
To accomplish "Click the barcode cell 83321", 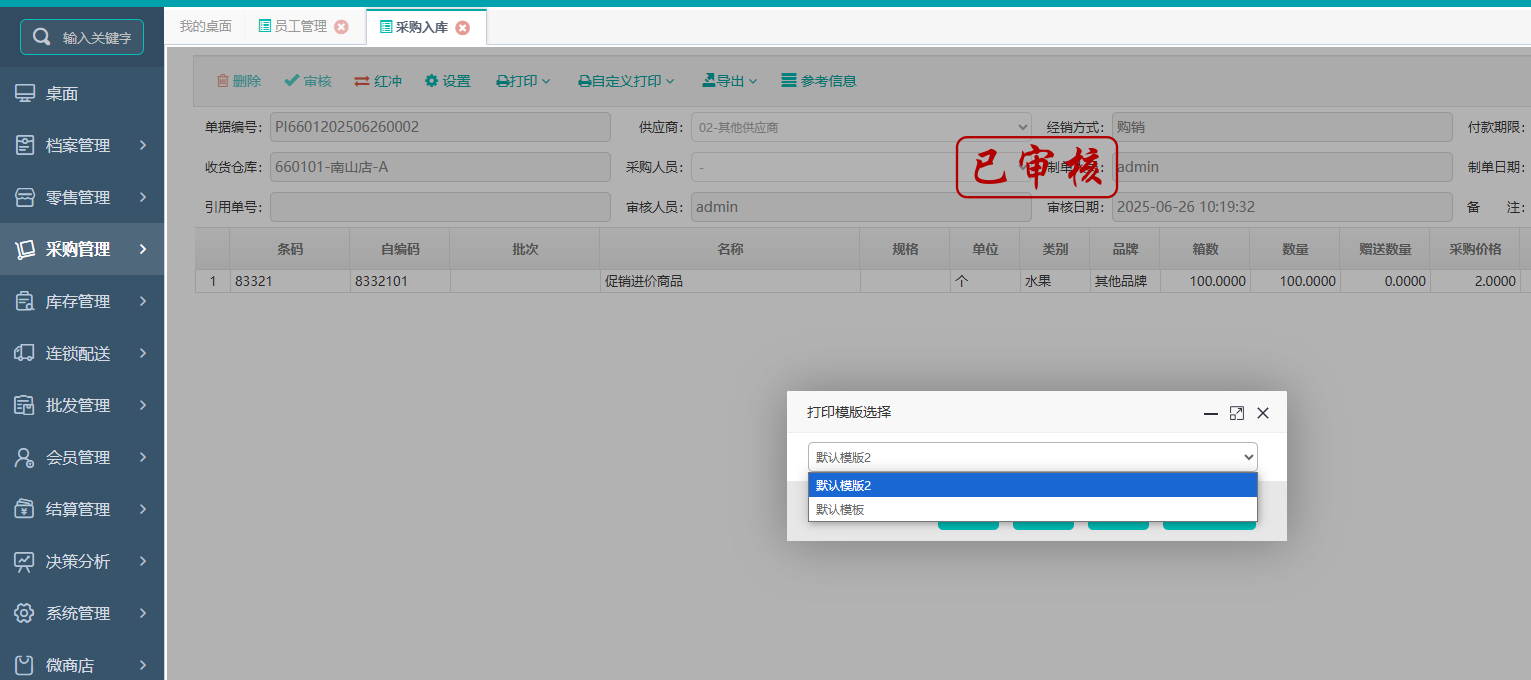I will click(290, 282).
